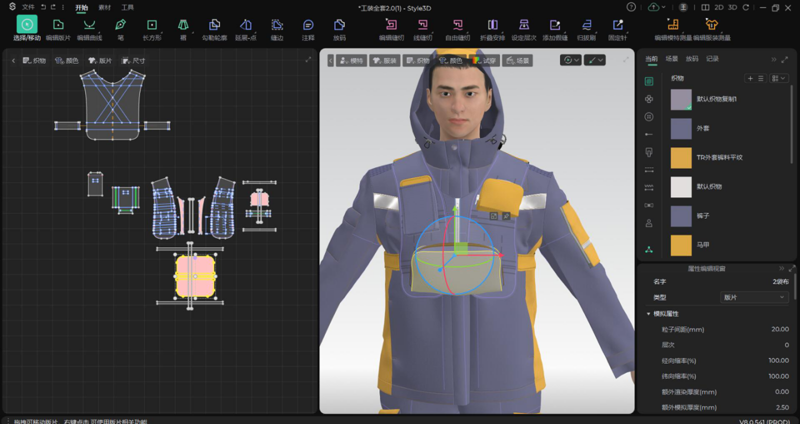Click the 模特 button in 3D viewport
Viewport: 800px width, 424px height.
click(351, 60)
